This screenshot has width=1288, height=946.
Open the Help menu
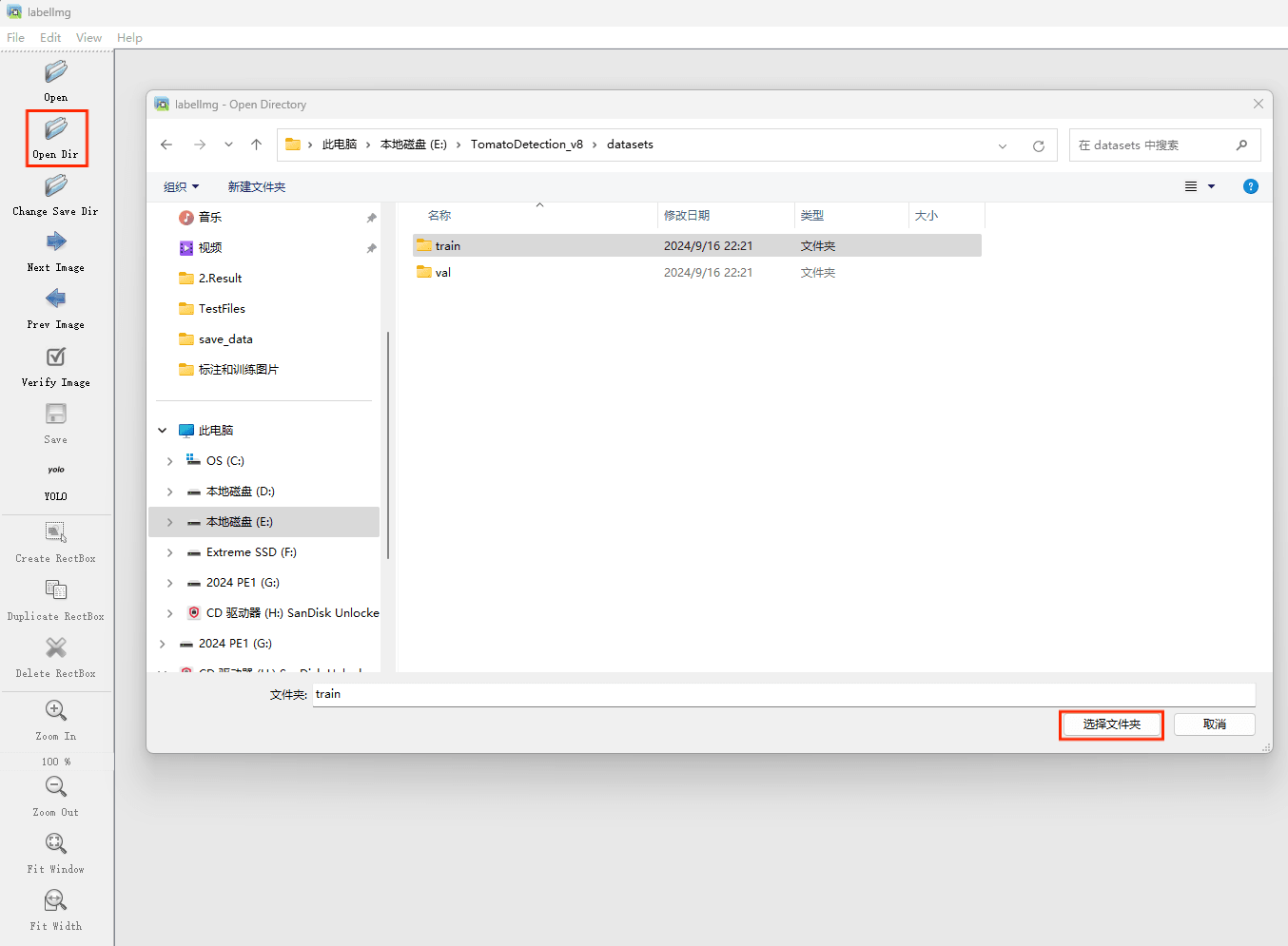129,38
